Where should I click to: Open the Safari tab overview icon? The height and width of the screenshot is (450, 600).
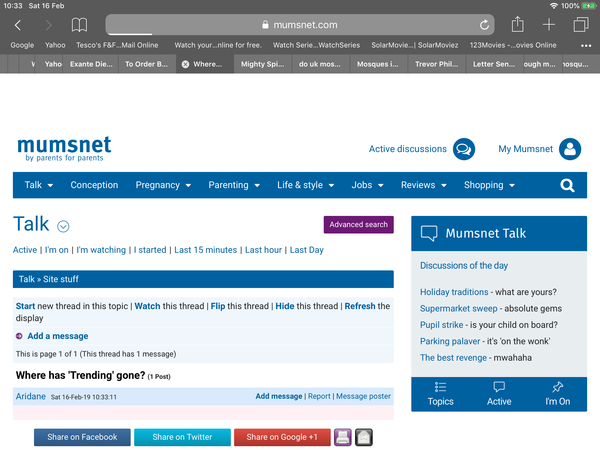pyautogui.click(x=581, y=25)
